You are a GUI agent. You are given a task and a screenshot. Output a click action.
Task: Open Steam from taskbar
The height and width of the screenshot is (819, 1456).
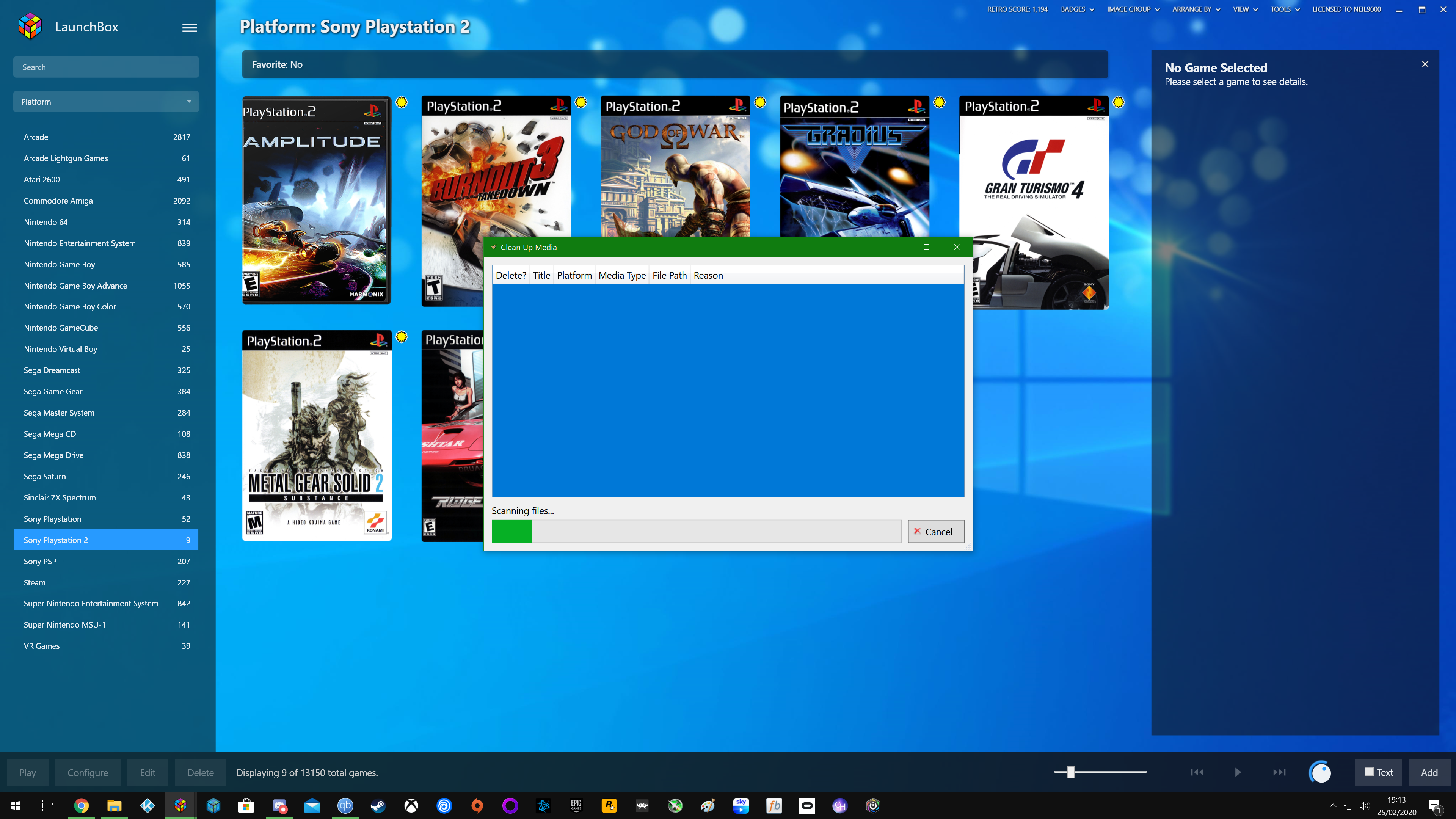tap(378, 805)
